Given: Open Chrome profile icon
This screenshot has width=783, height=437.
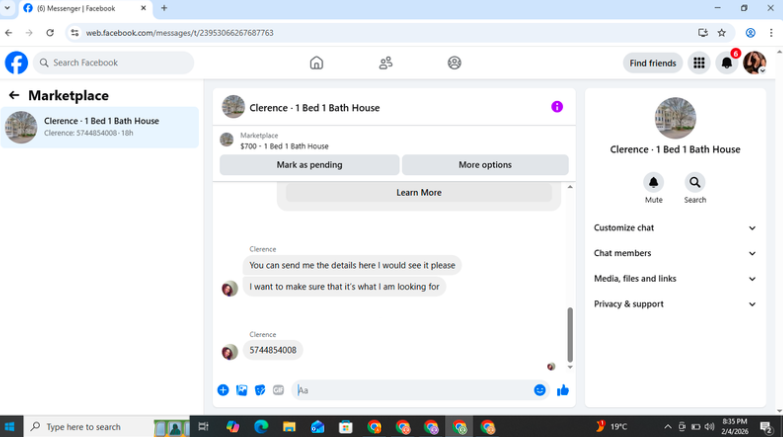Looking at the screenshot, I should click(x=750, y=33).
